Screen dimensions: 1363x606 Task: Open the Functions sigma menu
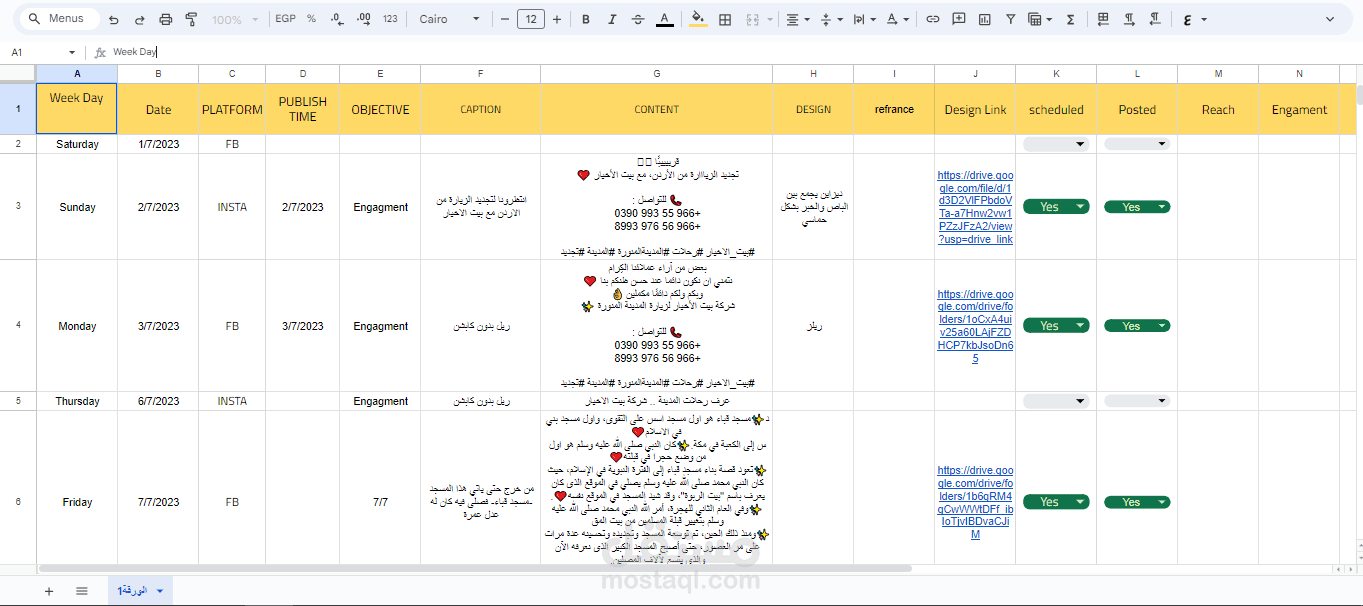(1071, 19)
